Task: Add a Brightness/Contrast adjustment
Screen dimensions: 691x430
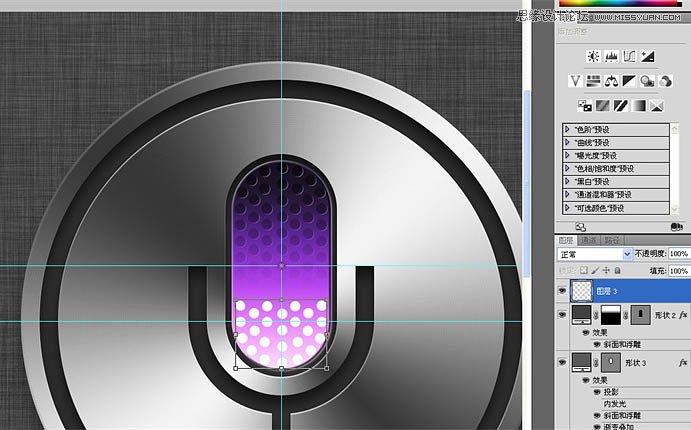Action: tap(594, 56)
